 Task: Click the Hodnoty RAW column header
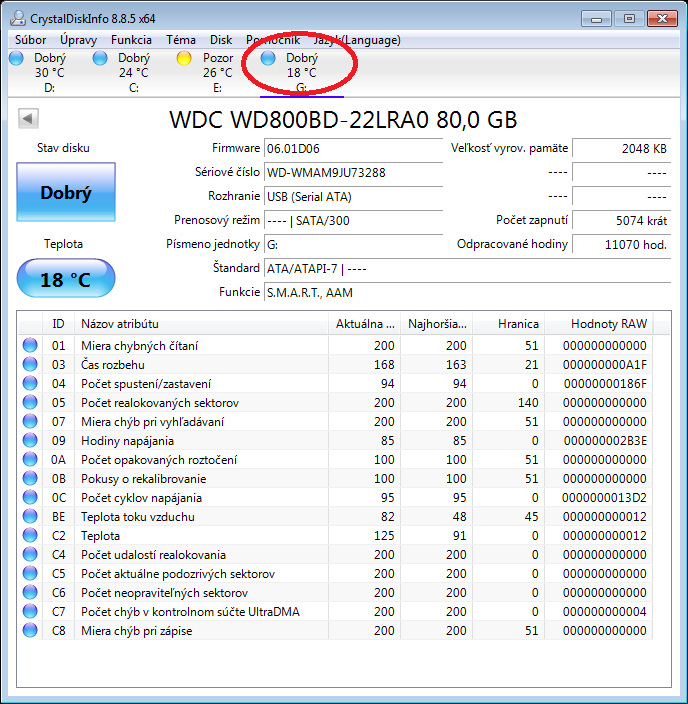click(599, 324)
